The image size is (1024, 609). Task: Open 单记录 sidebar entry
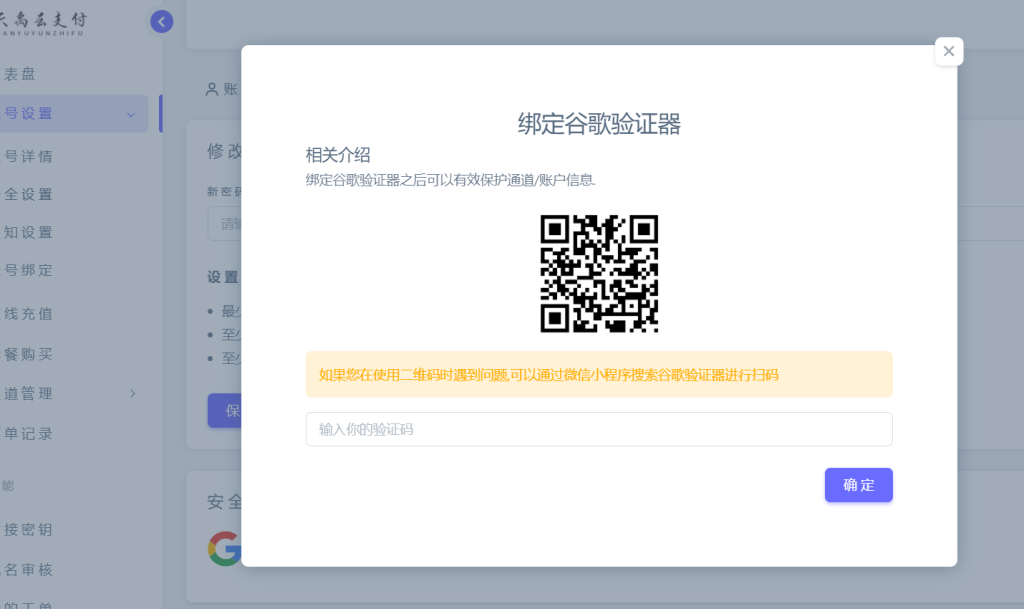tap(29, 434)
